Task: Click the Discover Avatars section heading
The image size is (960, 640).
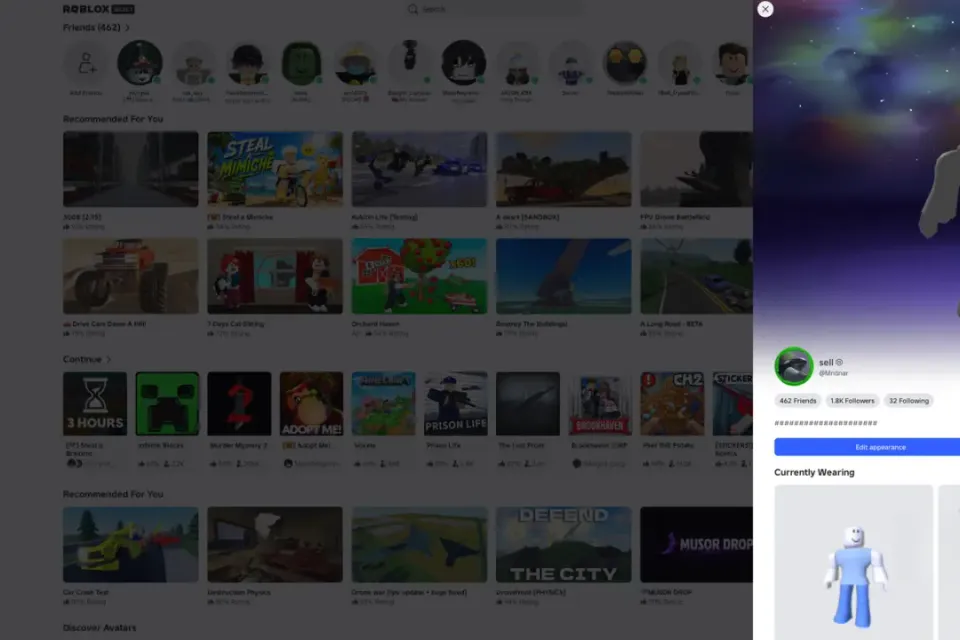Action: [100, 628]
